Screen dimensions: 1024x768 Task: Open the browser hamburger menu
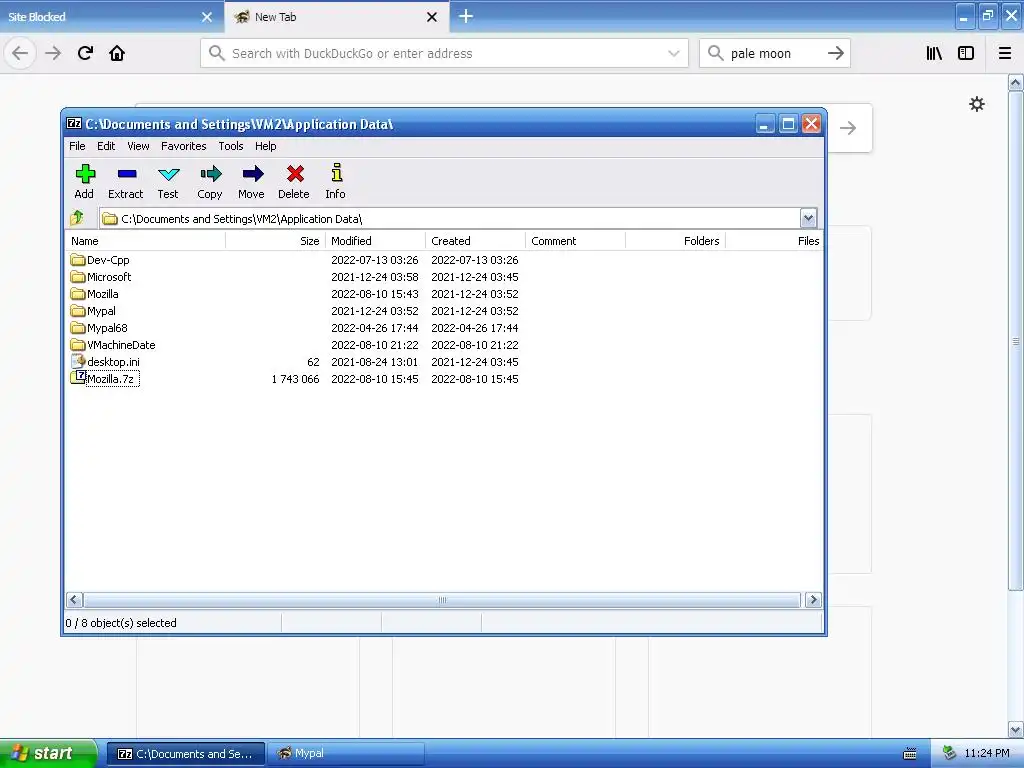[1005, 54]
